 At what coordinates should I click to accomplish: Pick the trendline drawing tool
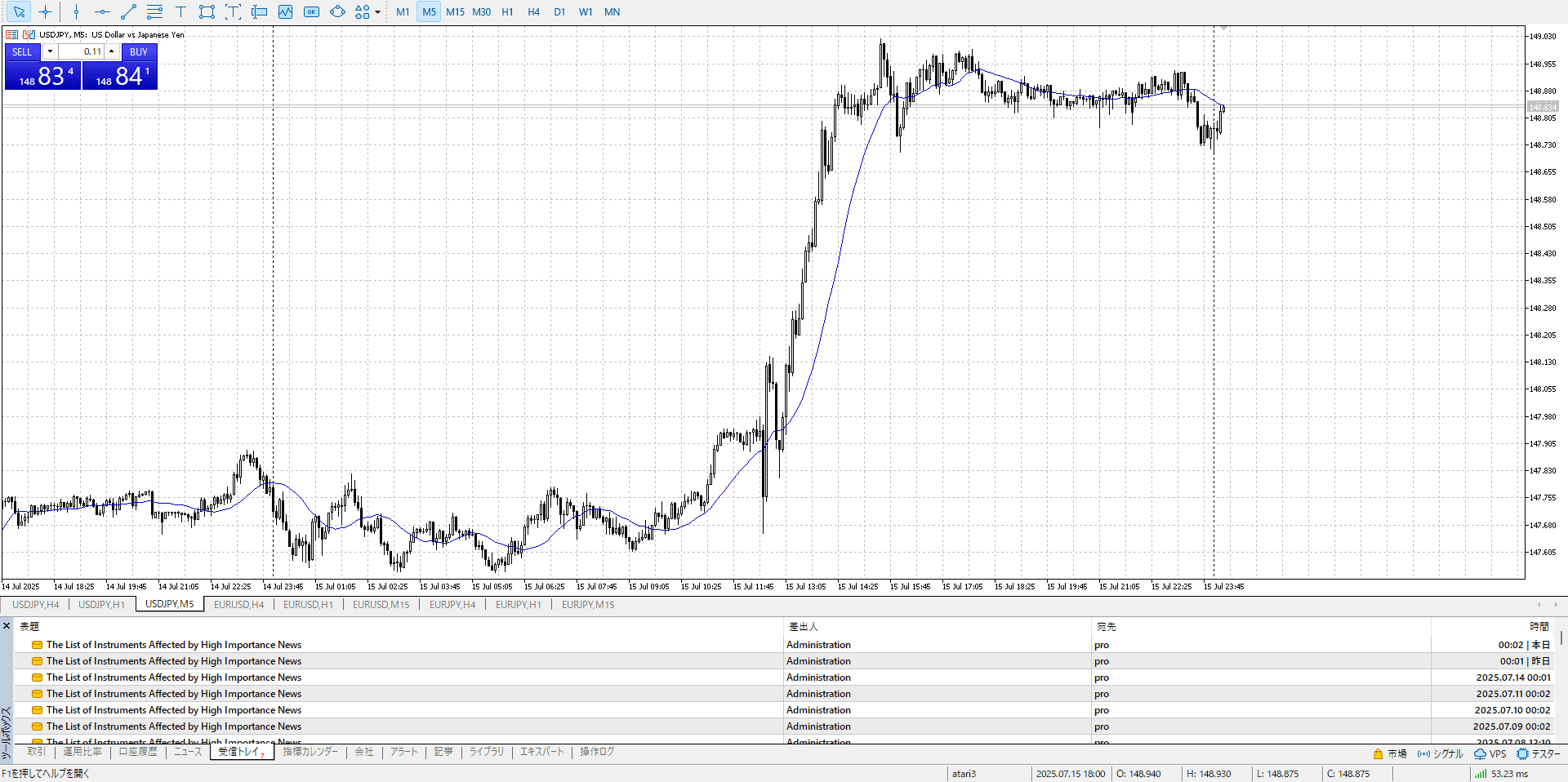pyautogui.click(x=128, y=12)
